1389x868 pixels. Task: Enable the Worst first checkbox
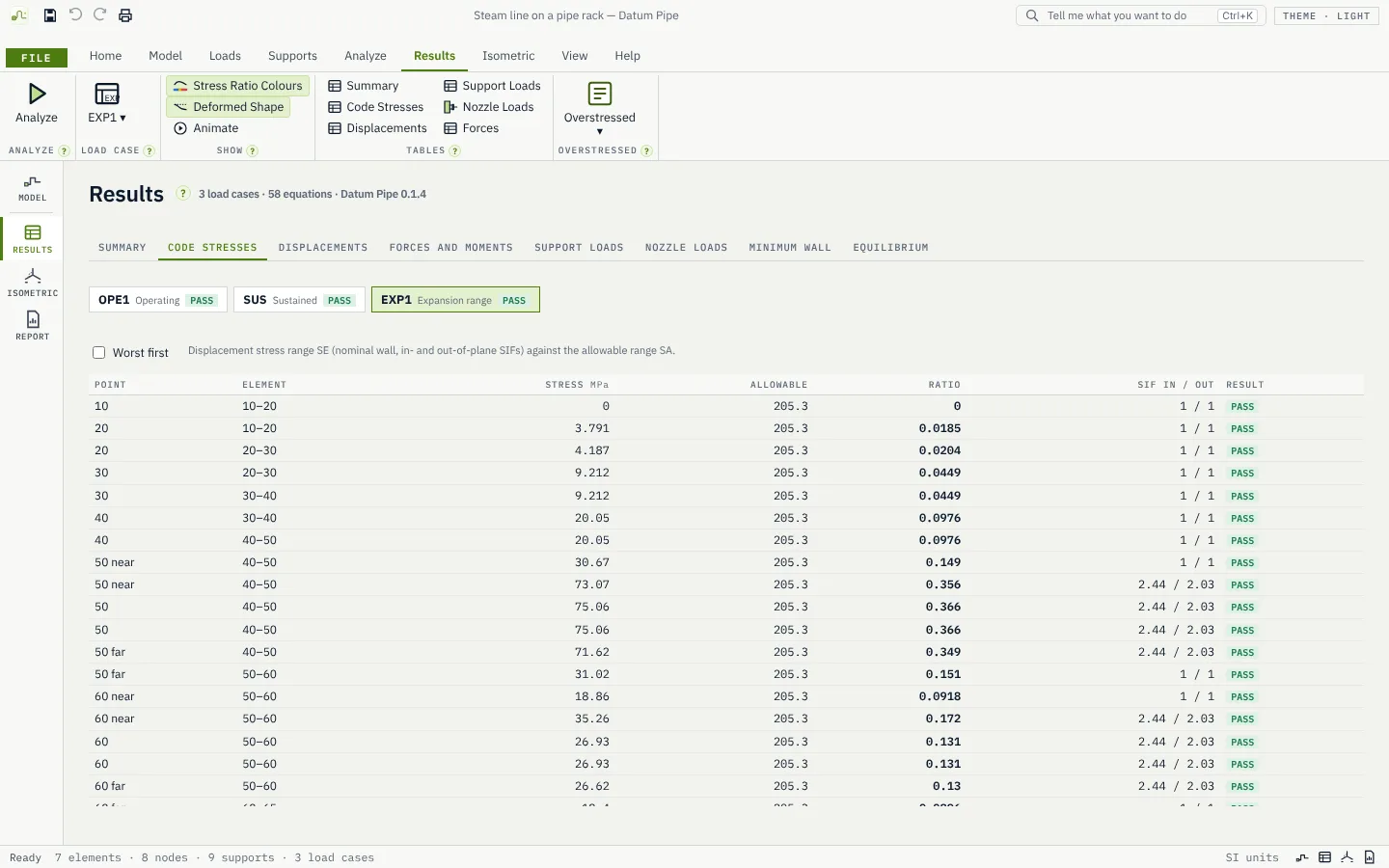98,353
